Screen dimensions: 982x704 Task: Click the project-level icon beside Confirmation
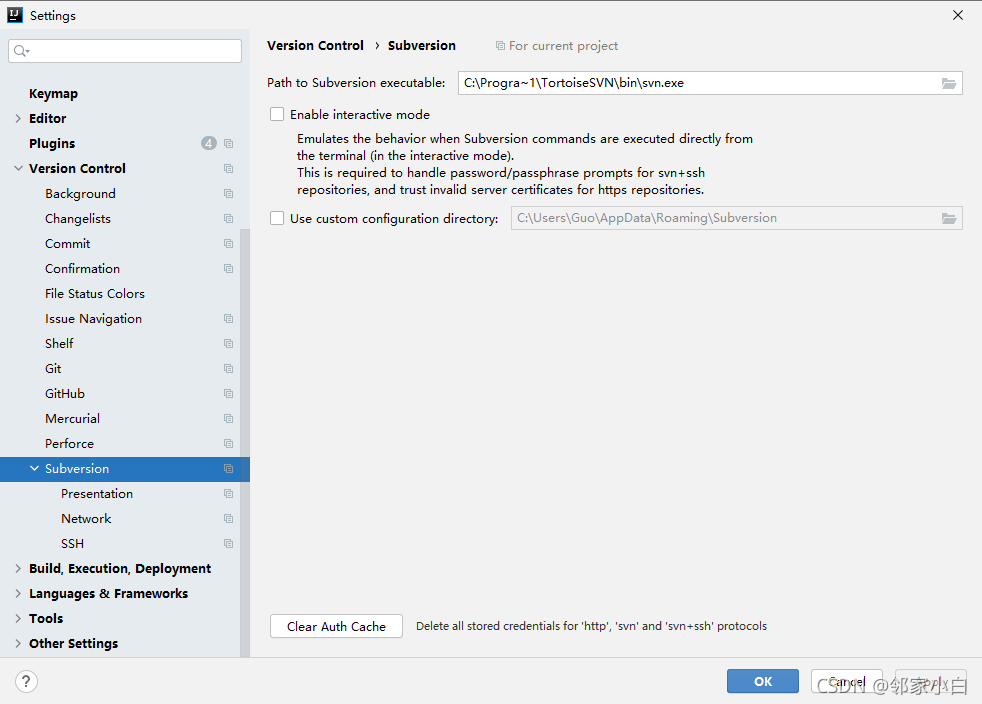(229, 269)
